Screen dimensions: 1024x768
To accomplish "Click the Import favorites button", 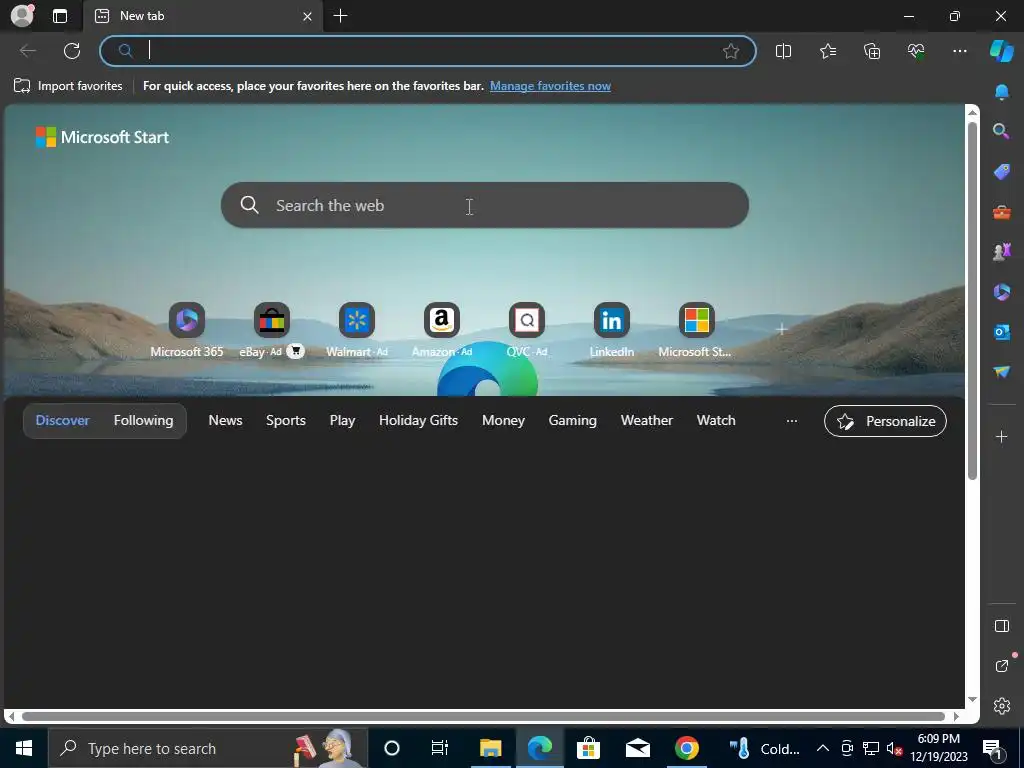I will point(68,86).
